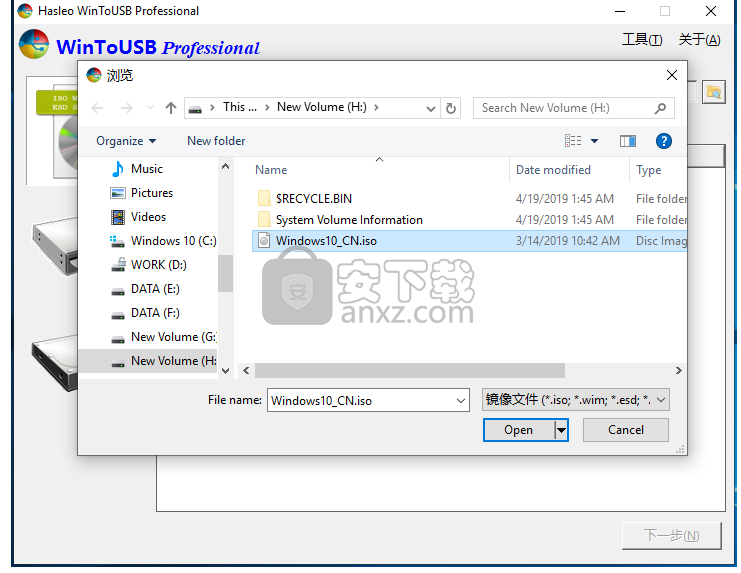Screen dimensions: 741x573
Task: Click the 下一步(N) button
Action: [x=671, y=536]
